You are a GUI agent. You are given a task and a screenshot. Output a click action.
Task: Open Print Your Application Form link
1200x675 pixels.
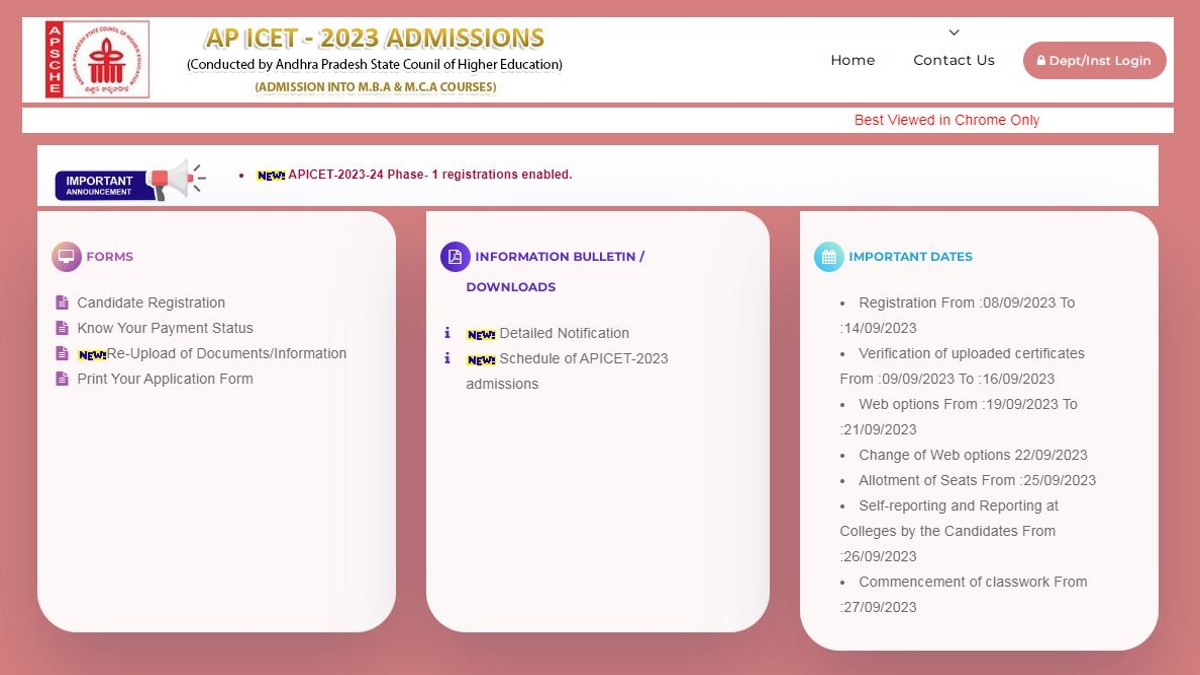165,379
